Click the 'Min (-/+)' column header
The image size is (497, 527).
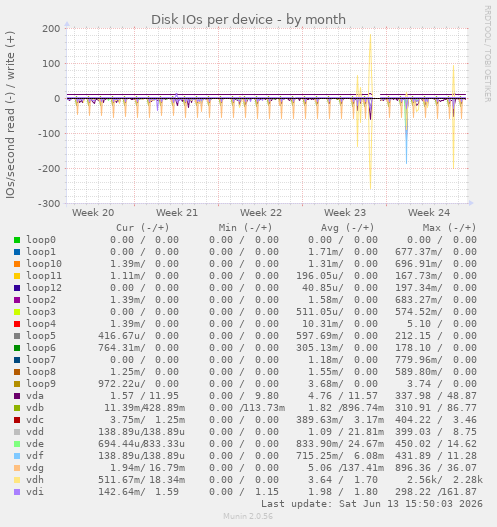[x=245, y=228]
